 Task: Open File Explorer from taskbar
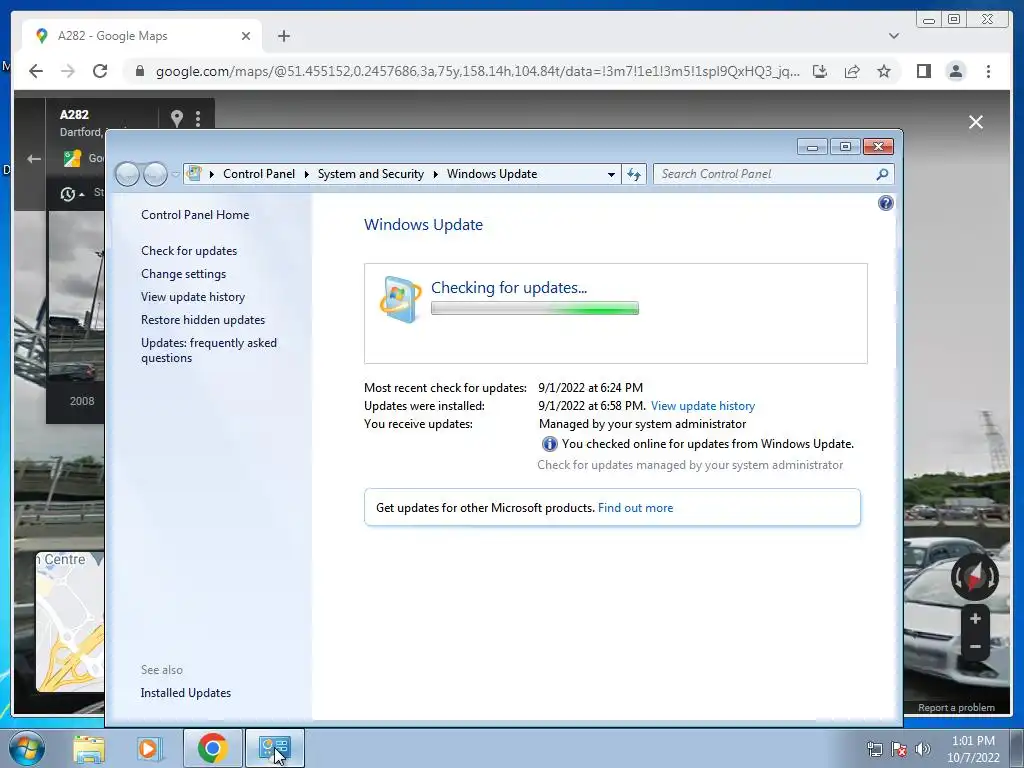click(89, 748)
